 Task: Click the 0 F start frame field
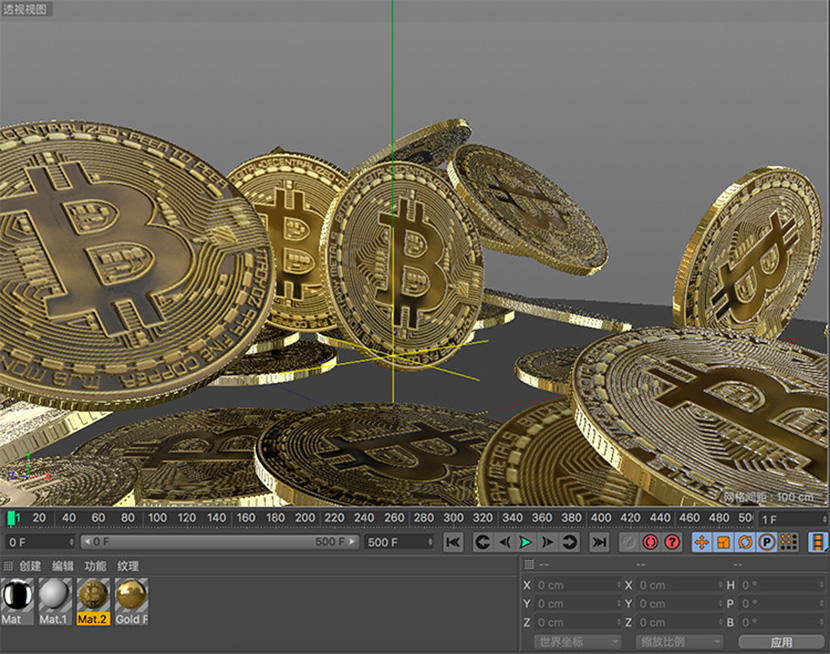(x=40, y=542)
